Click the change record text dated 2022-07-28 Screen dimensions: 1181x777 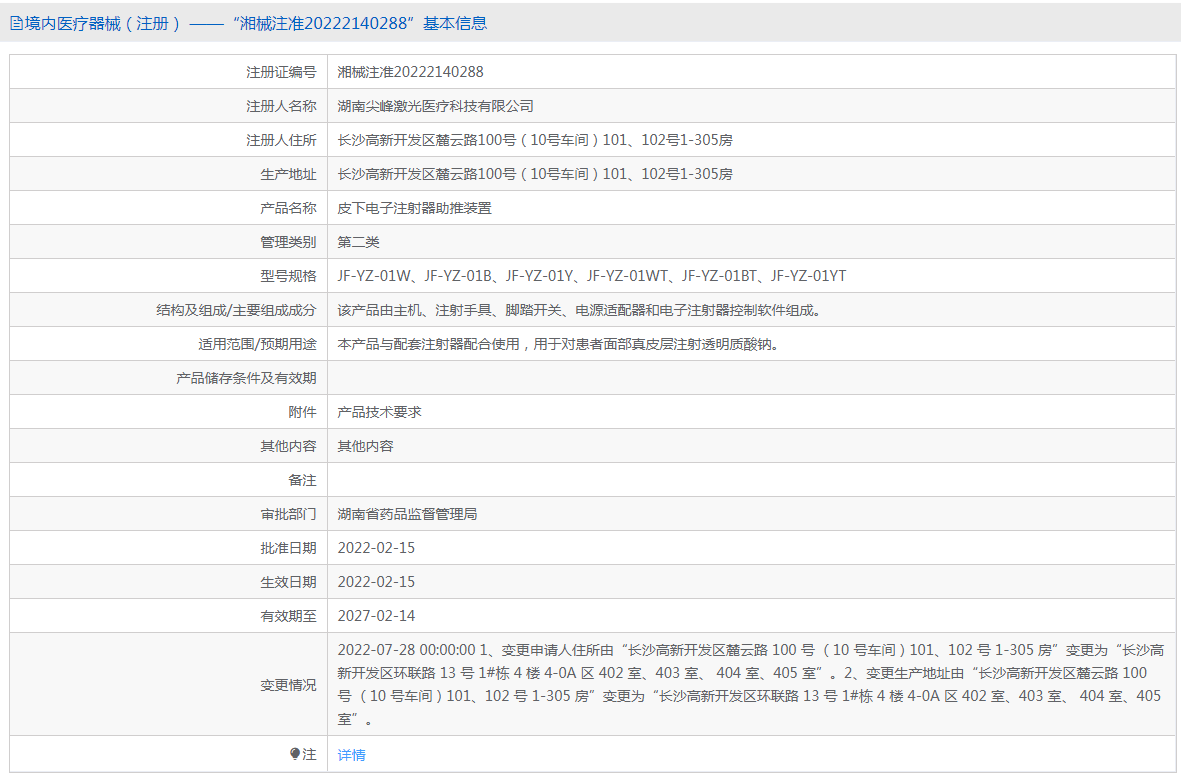click(x=751, y=684)
